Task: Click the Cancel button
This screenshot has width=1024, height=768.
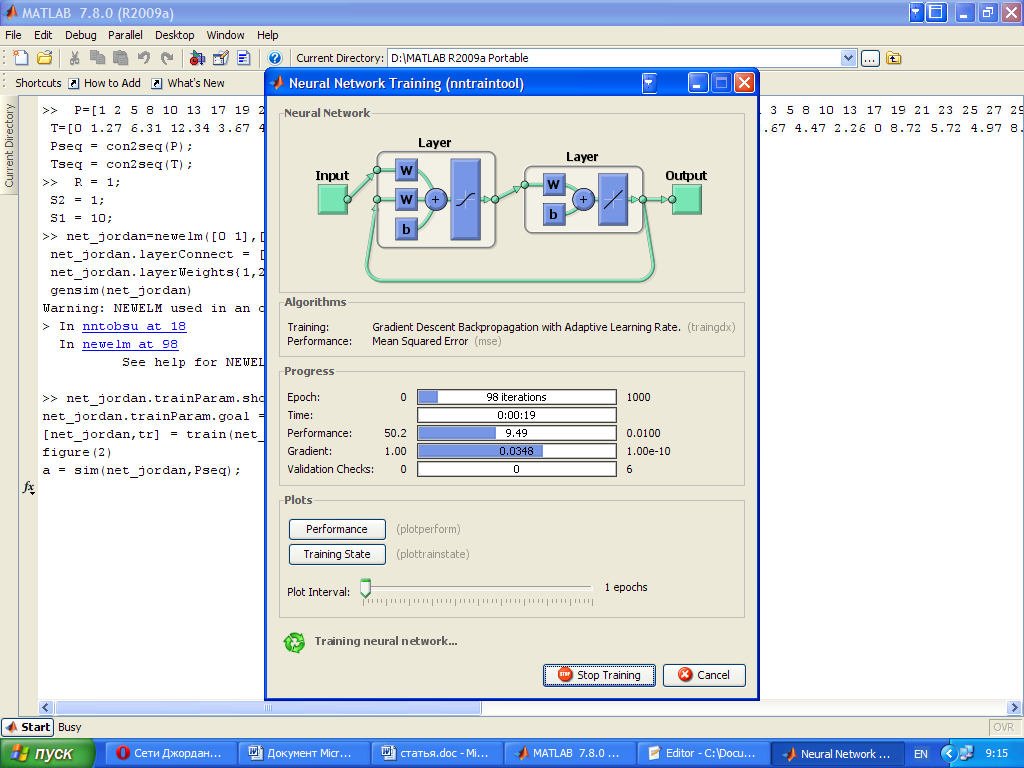Action: (704, 675)
